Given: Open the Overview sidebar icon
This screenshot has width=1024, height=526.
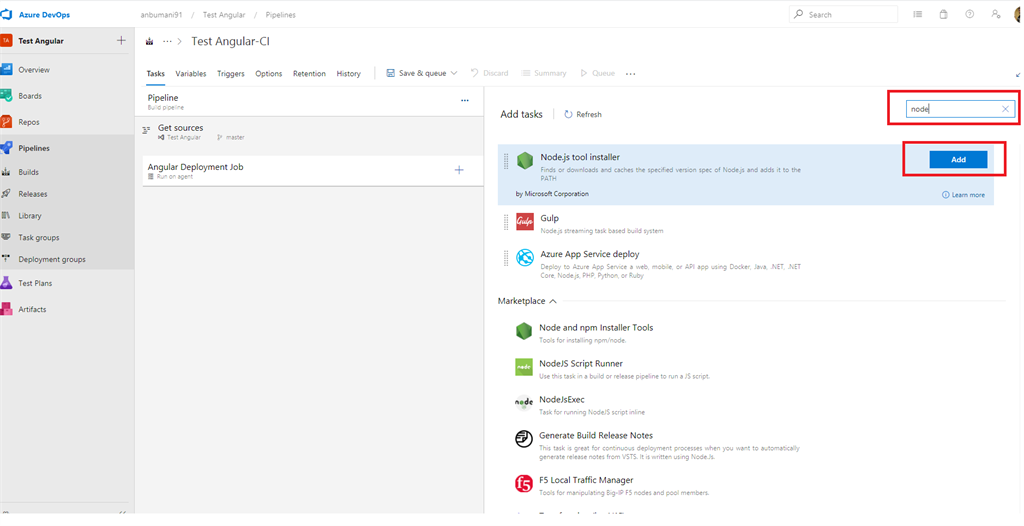Looking at the screenshot, I should [7, 69].
